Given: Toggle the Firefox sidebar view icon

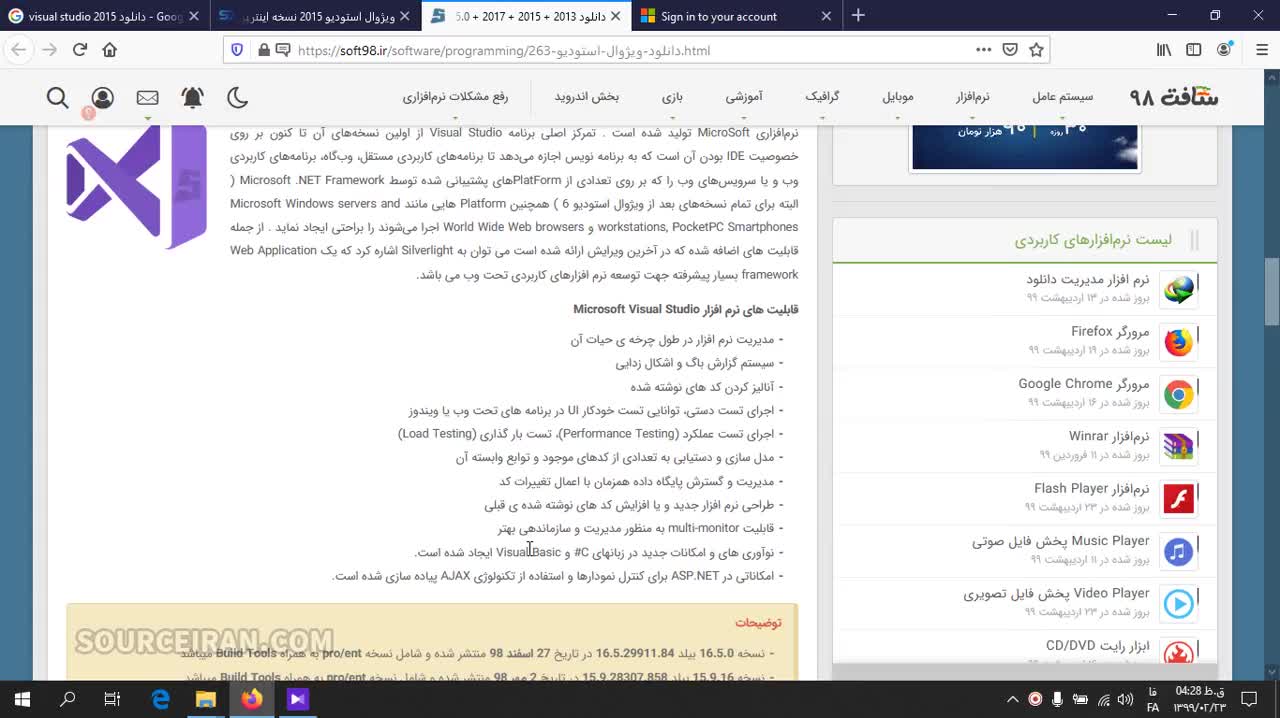Looking at the screenshot, I should coord(1193,49).
